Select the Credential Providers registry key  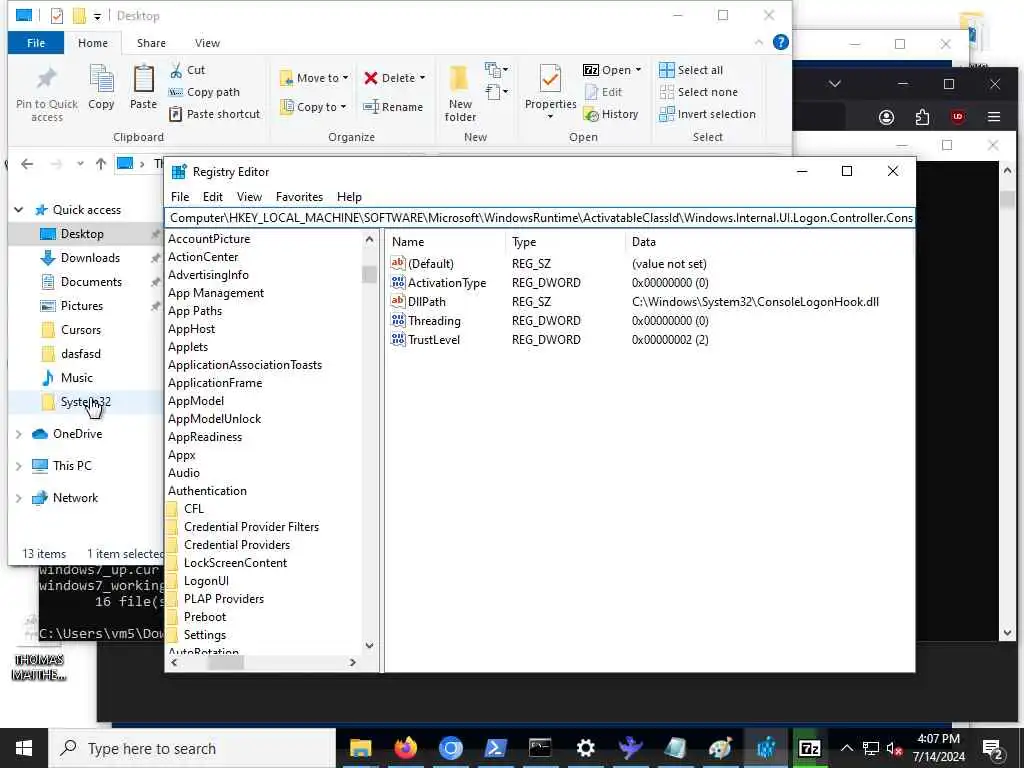coord(236,545)
